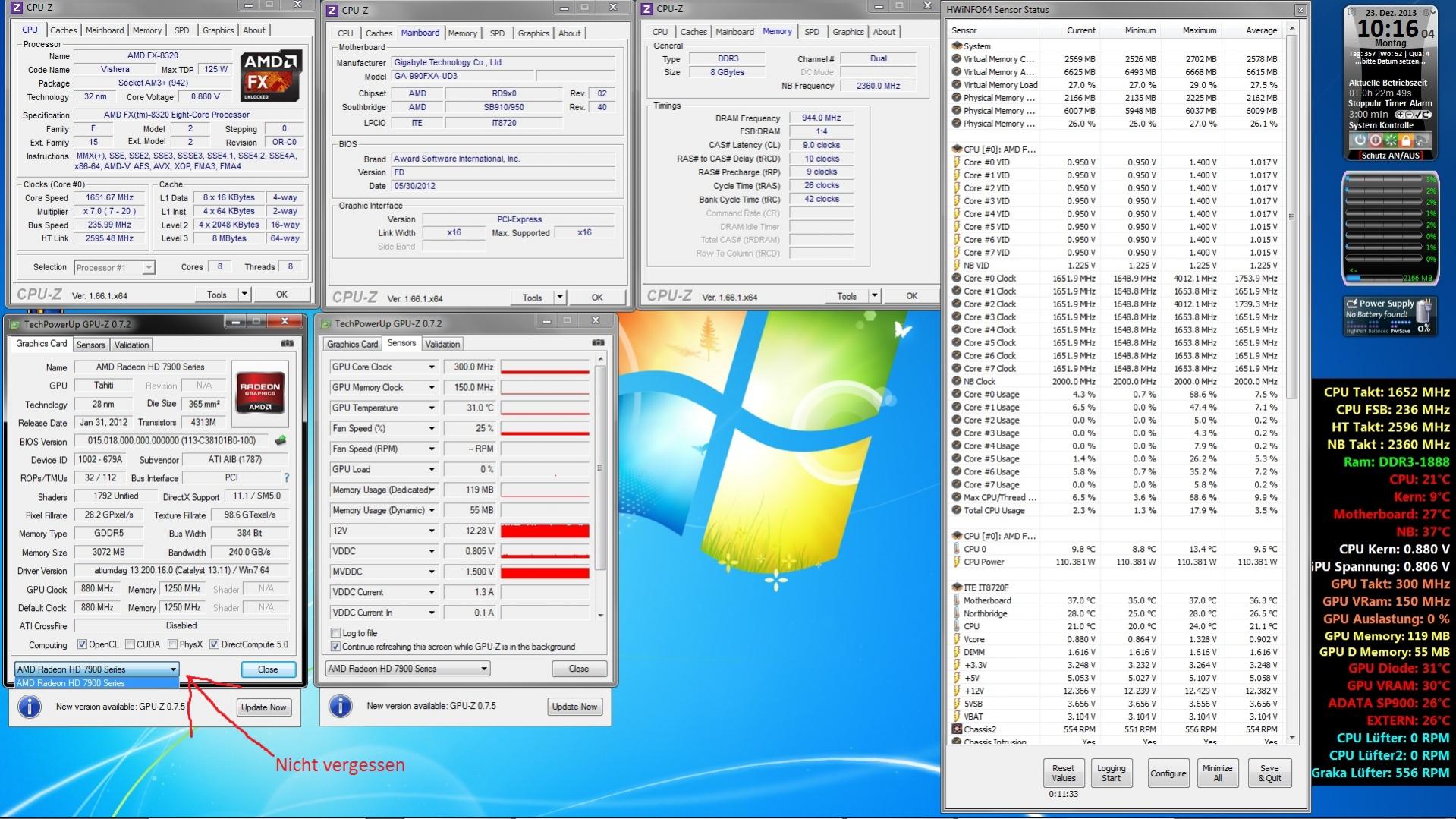Open the AMD Radeon HD 7900 Series dropdown in the GPU-Z Sensors window
This screenshot has width=1456, height=819.
(x=407, y=669)
